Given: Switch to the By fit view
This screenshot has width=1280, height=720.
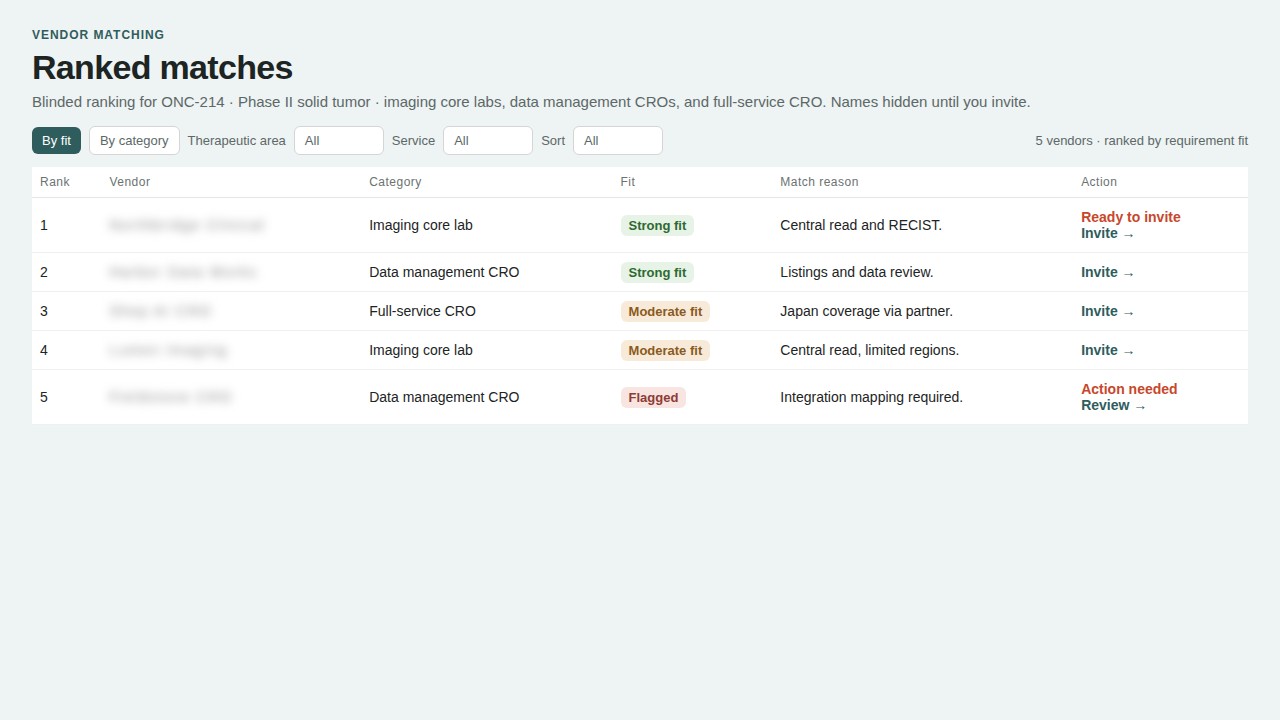Looking at the screenshot, I should [56, 141].
